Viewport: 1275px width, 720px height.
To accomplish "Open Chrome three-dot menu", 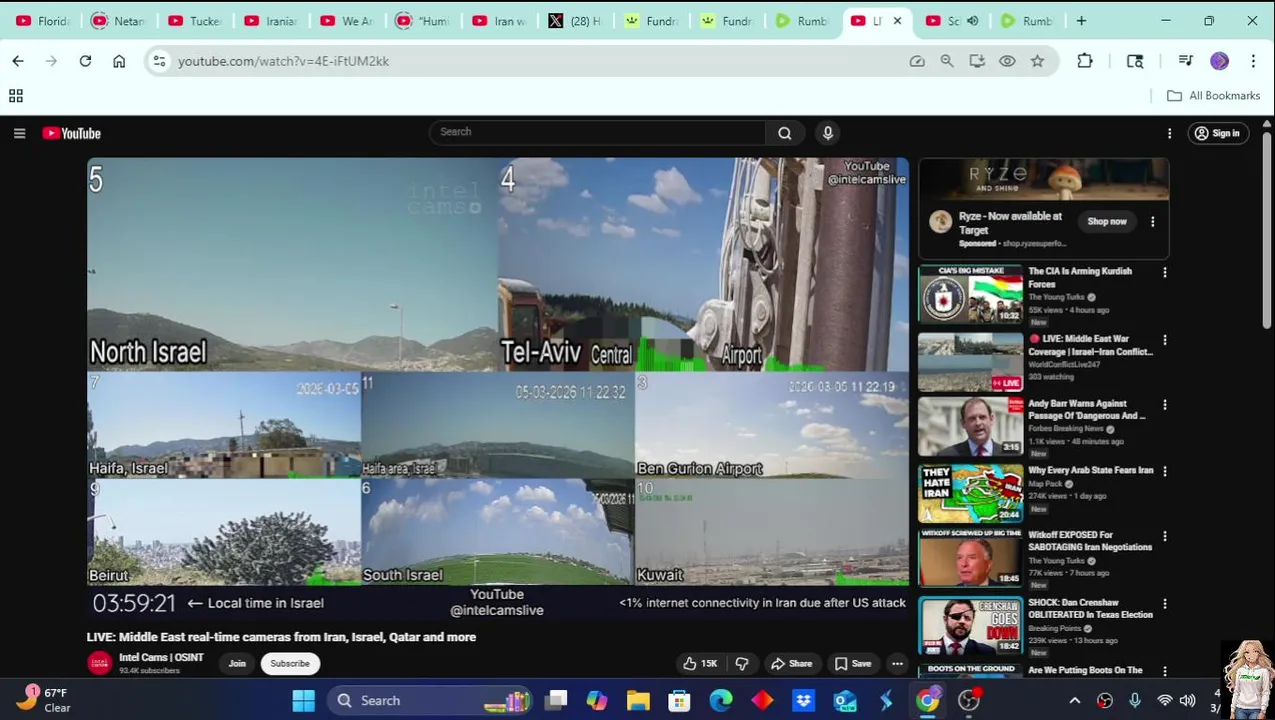I will [1253, 61].
